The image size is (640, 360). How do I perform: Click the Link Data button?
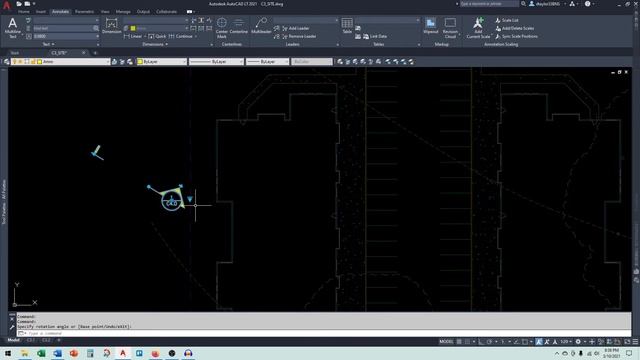[x=375, y=36]
